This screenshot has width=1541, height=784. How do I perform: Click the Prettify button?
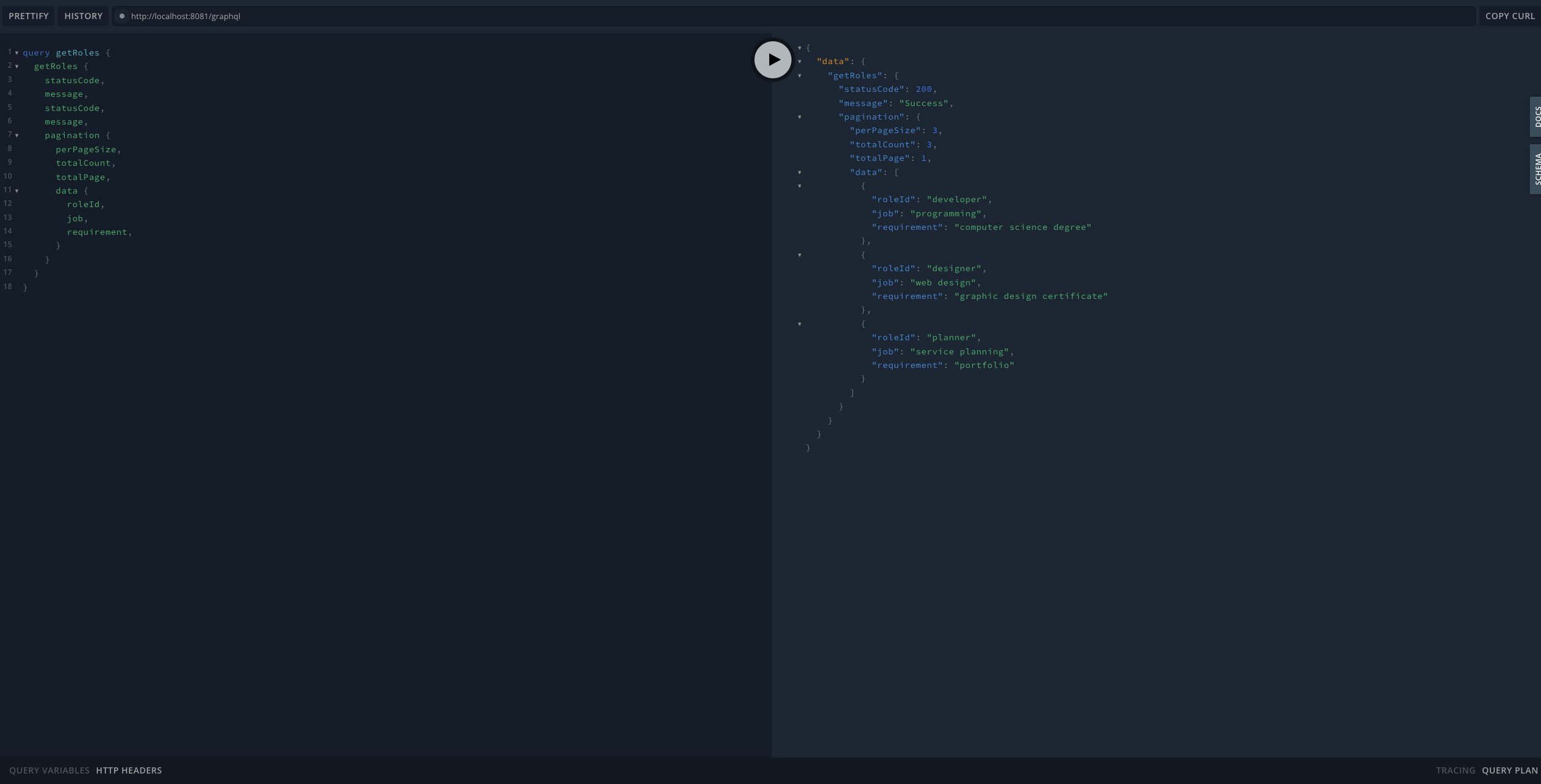click(x=28, y=16)
